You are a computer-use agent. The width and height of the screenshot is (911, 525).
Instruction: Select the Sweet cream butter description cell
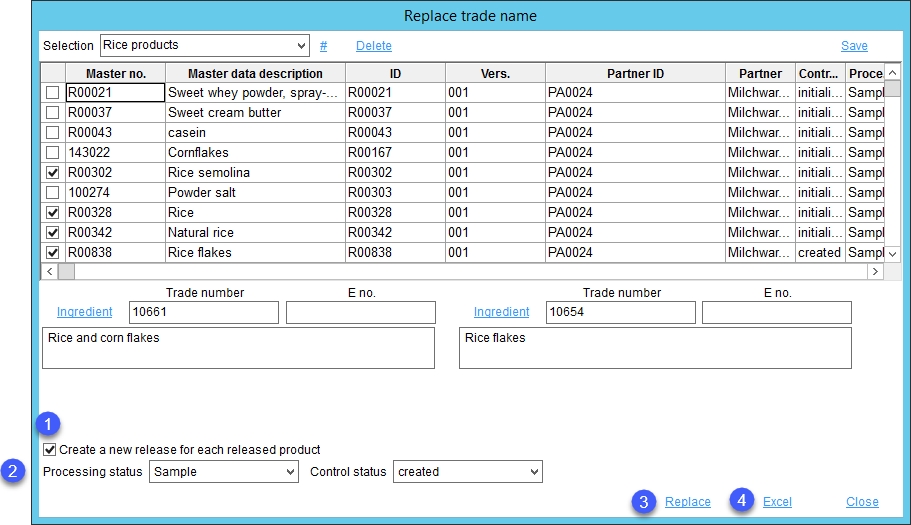255,112
